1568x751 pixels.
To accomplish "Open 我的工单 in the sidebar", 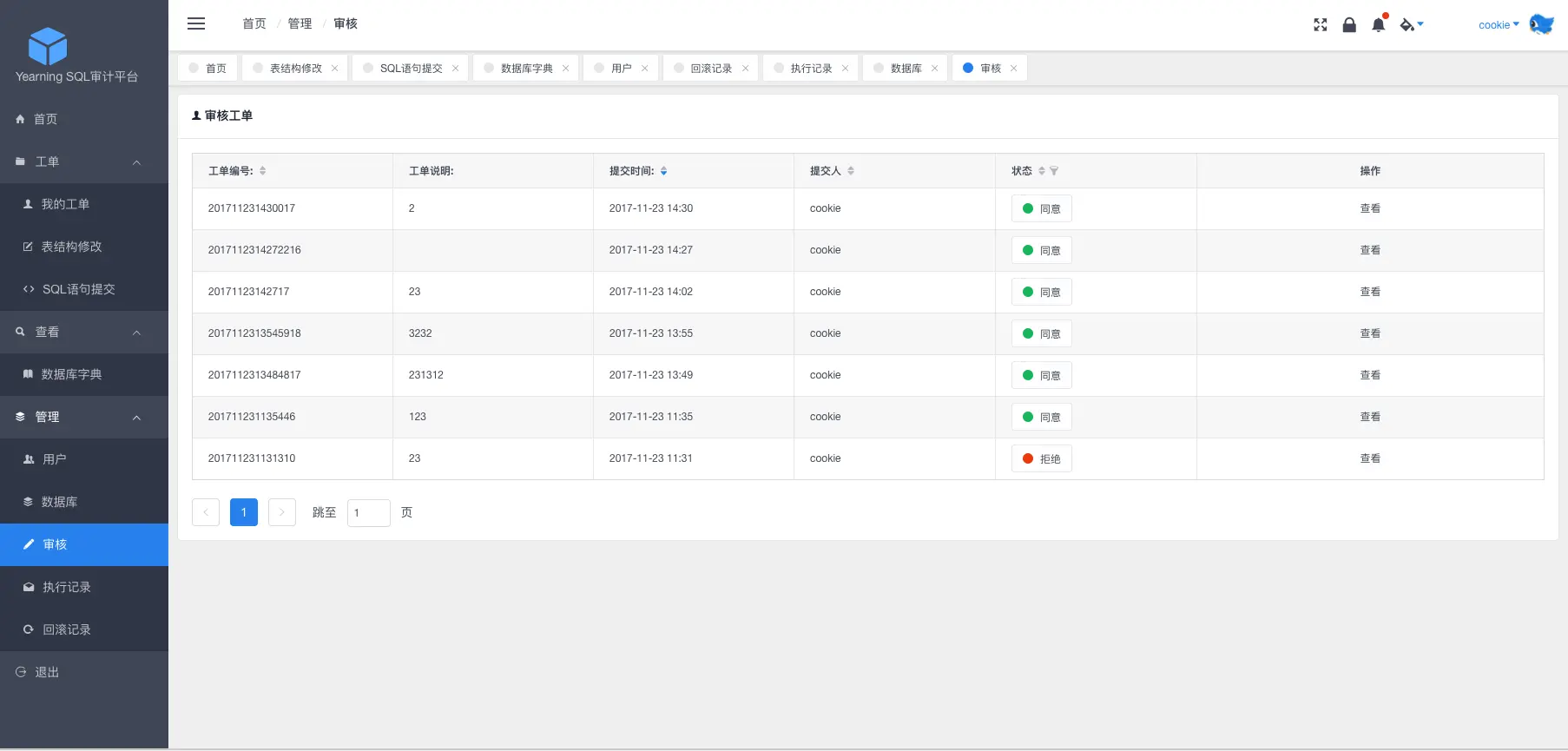I will click(84, 205).
